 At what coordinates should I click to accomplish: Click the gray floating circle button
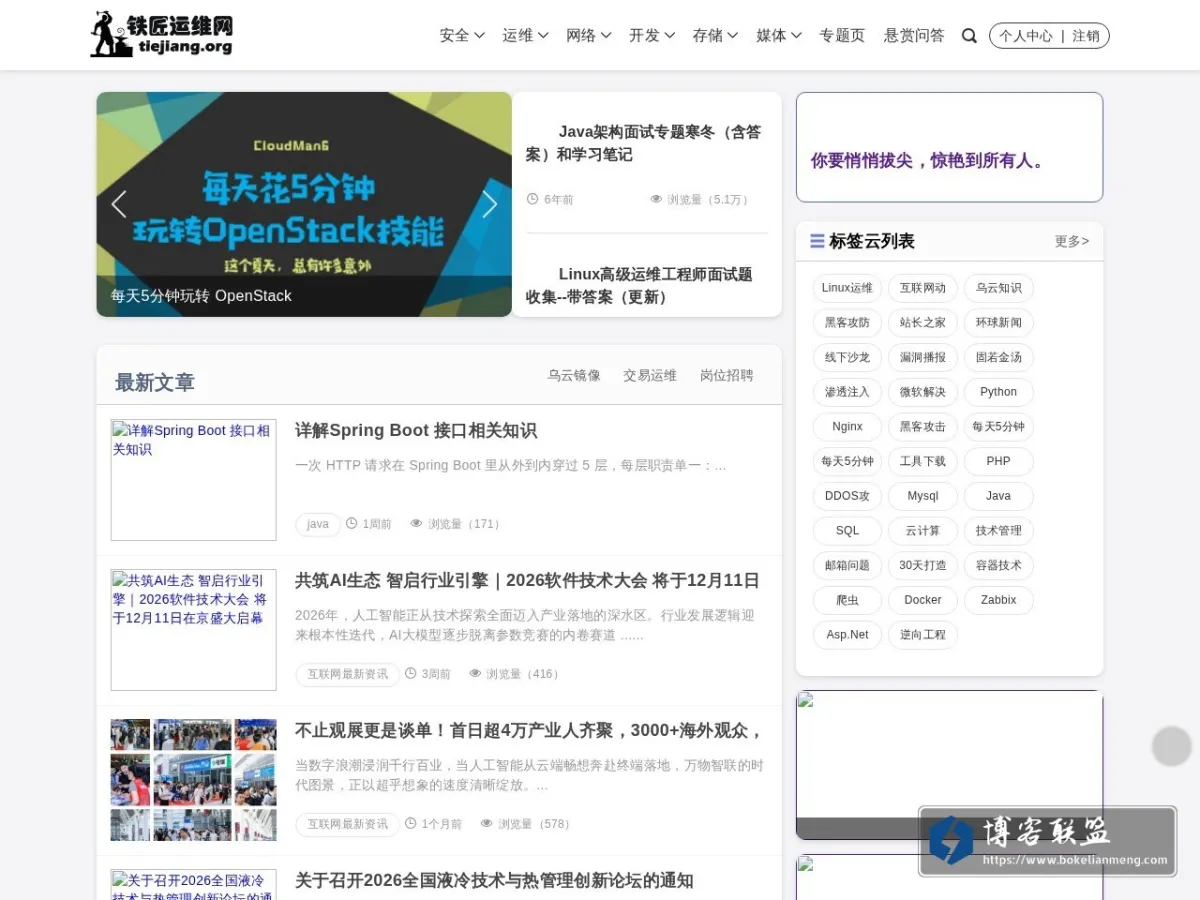(x=1172, y=746)
